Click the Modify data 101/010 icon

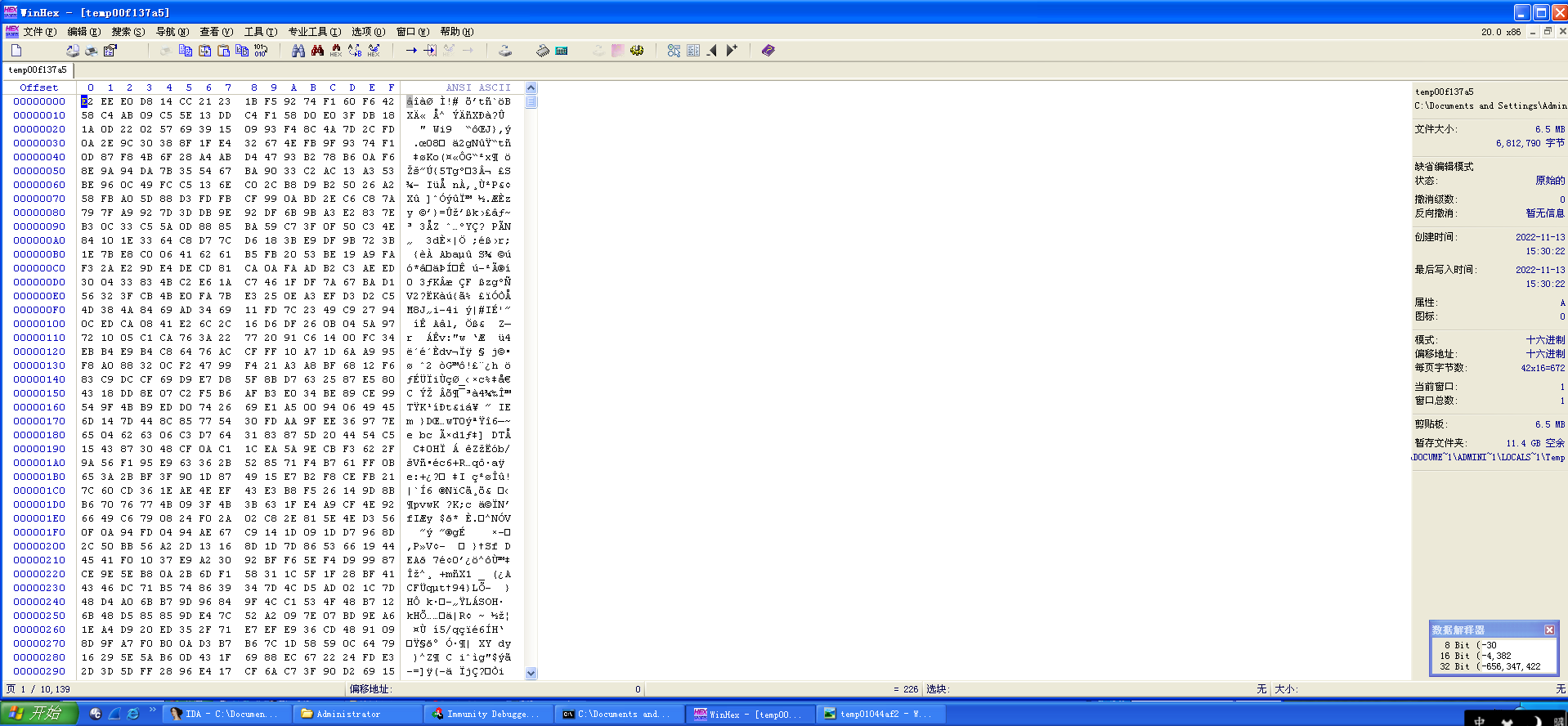click(261, 51)
